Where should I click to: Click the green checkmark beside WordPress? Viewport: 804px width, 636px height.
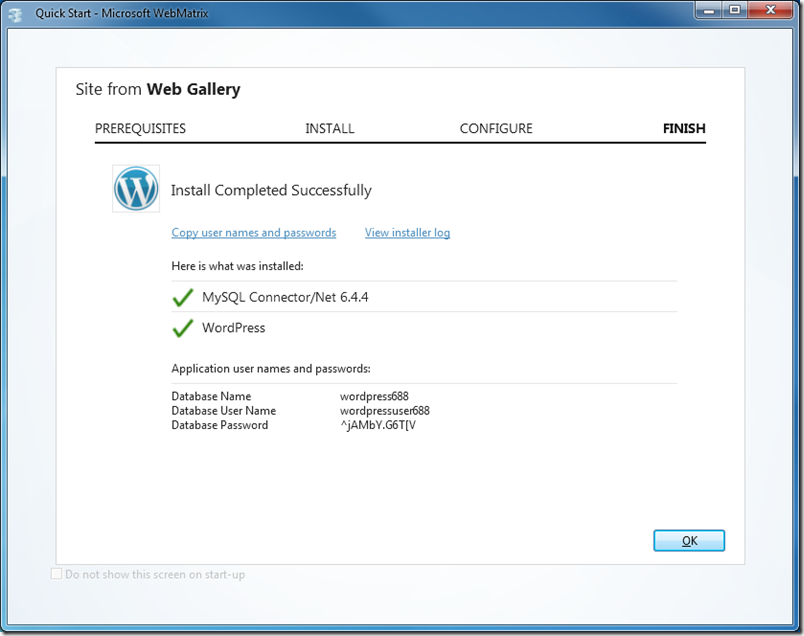(183, 328)
